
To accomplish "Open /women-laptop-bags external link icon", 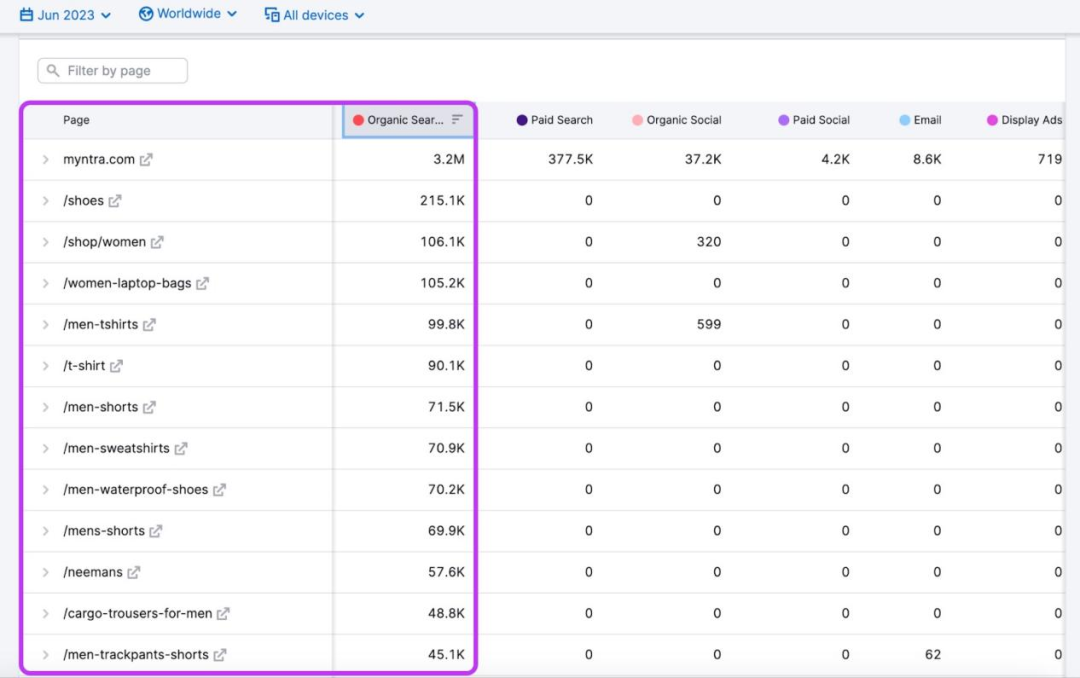I will pos(202,284).
